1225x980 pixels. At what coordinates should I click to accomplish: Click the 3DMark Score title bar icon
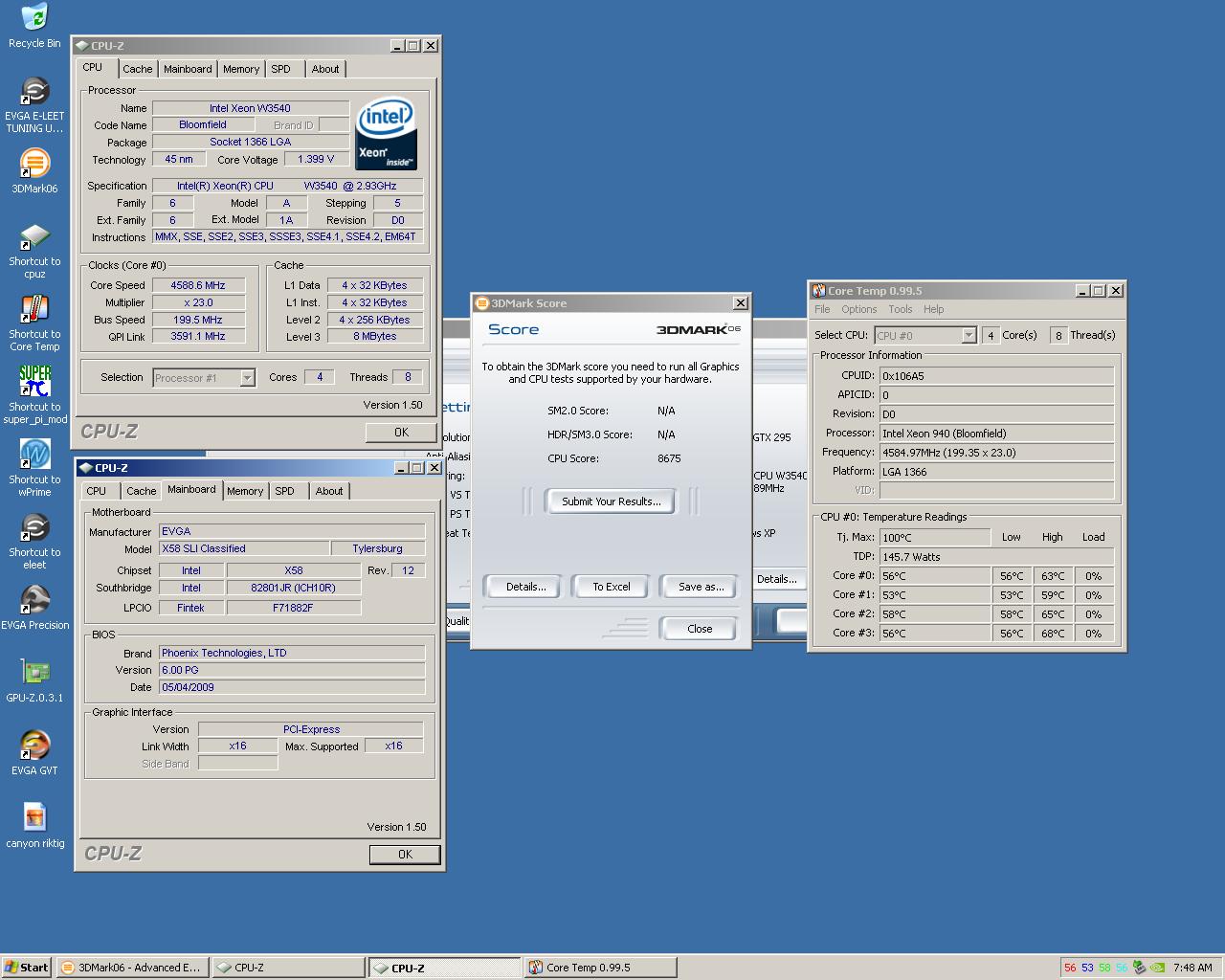point(482,303)
